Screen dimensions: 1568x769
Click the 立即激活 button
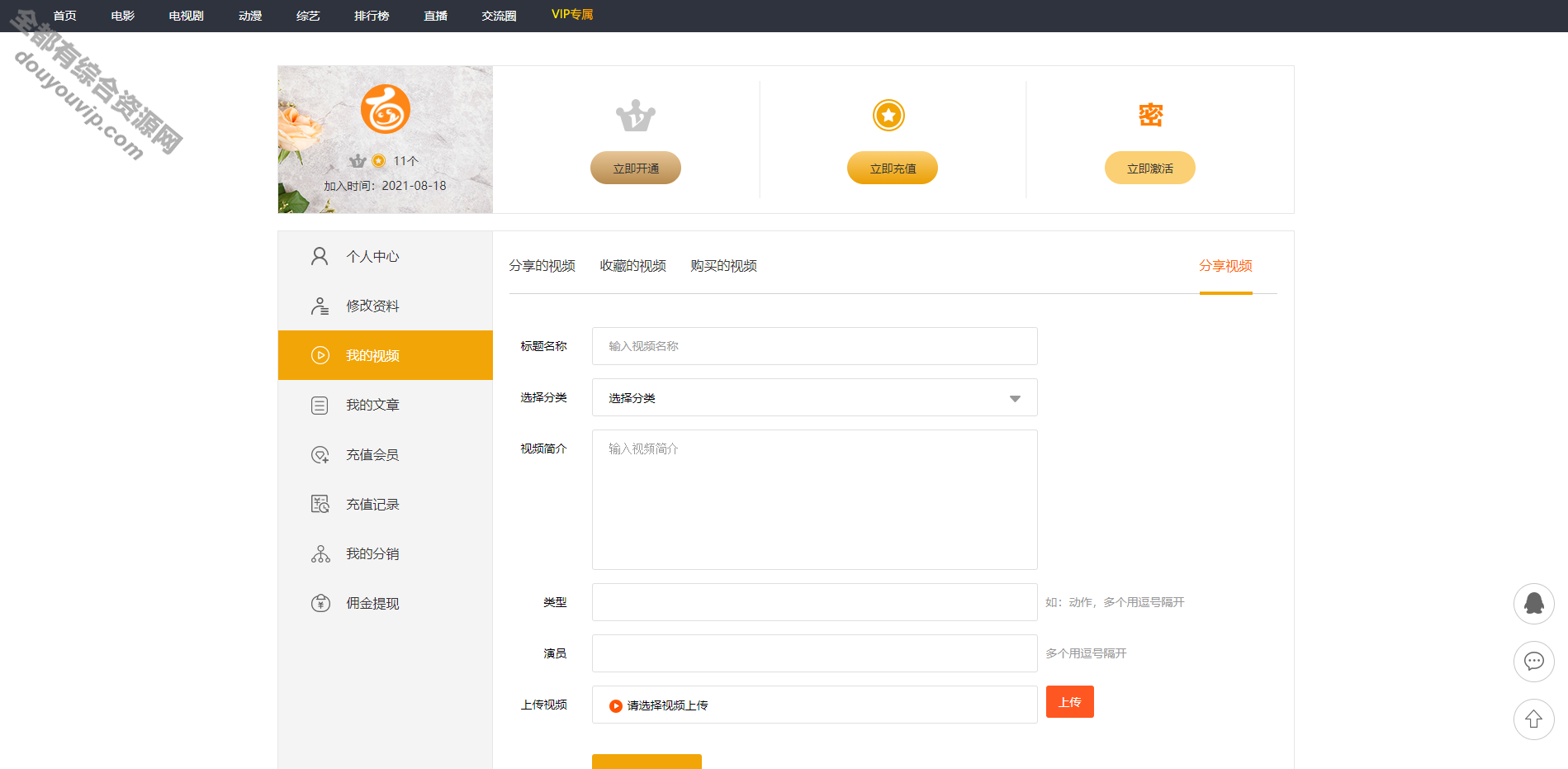click(x=1150, y=168)
